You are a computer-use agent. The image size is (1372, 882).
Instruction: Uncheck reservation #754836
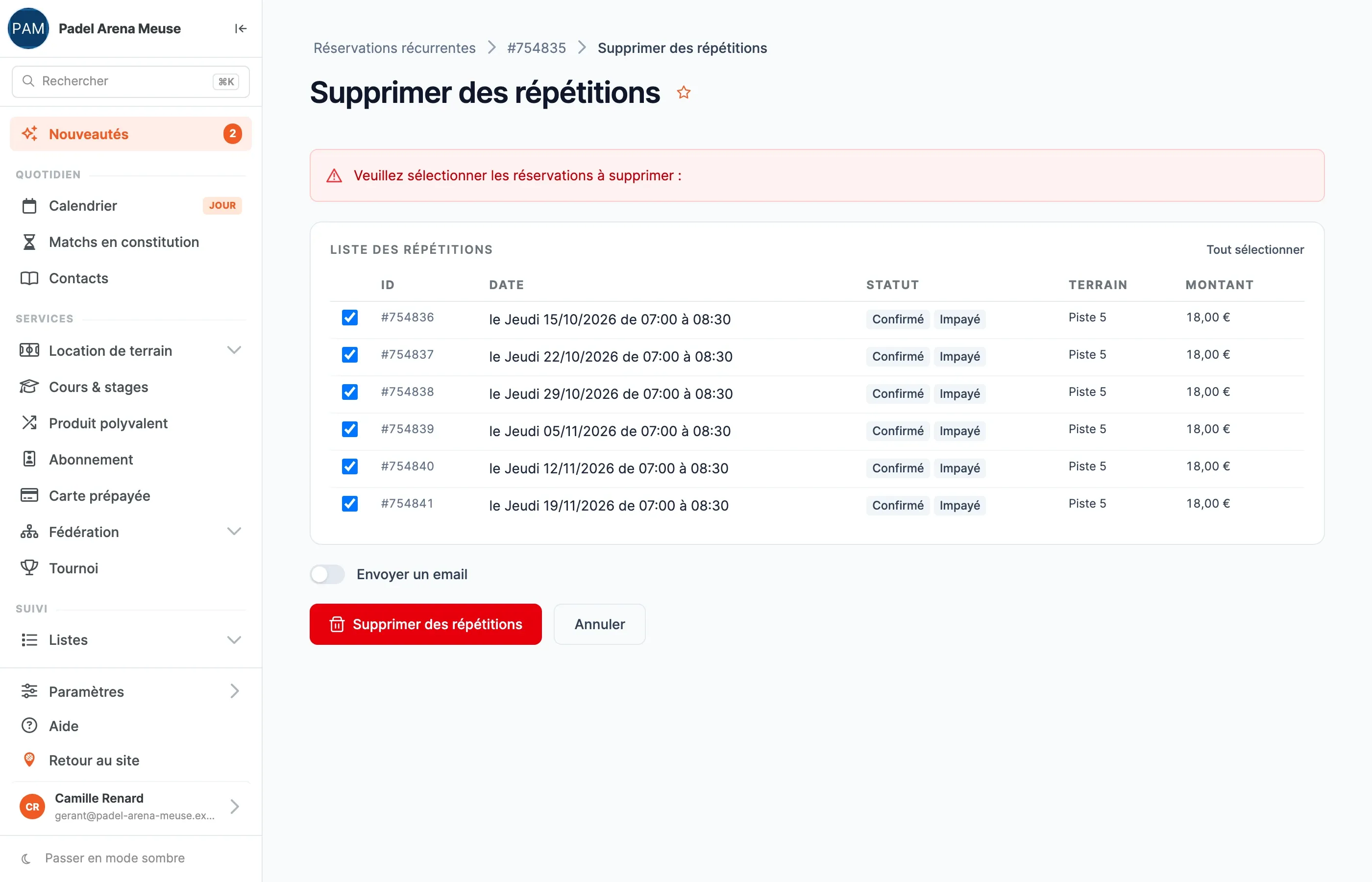350,318
